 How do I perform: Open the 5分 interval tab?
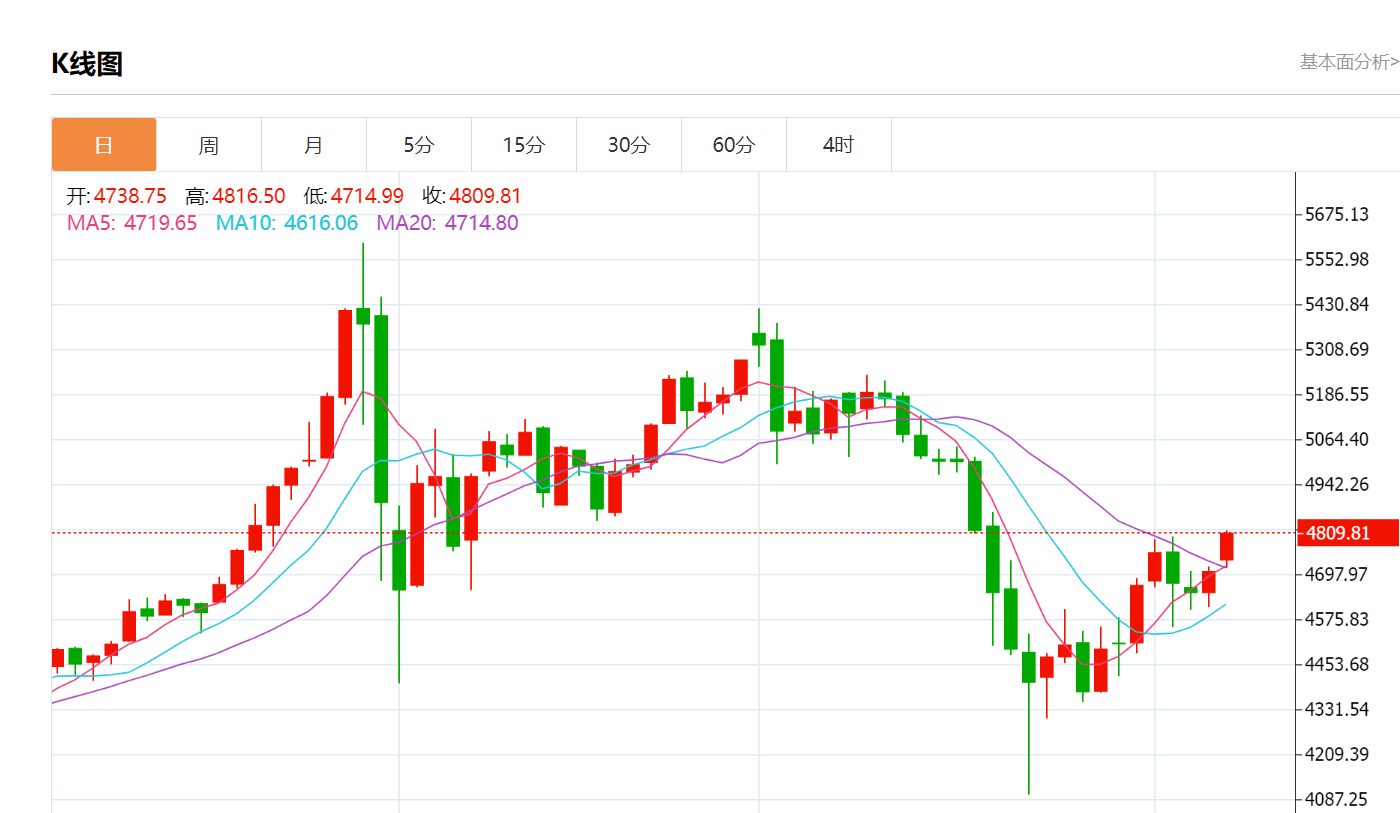coord(418,145)
